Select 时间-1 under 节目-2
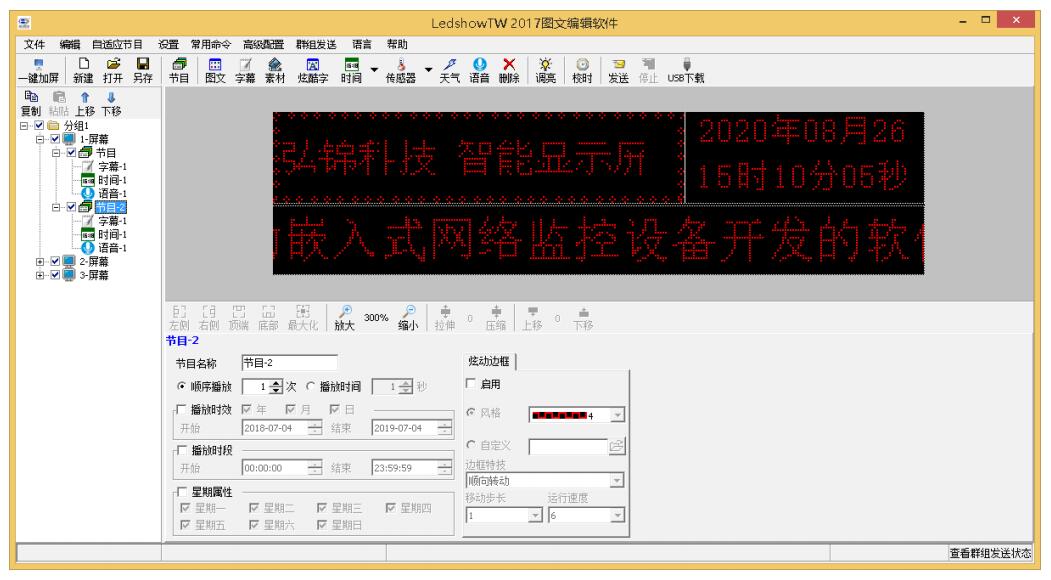The image size is (1051, 580). click(x=112, y=235)
